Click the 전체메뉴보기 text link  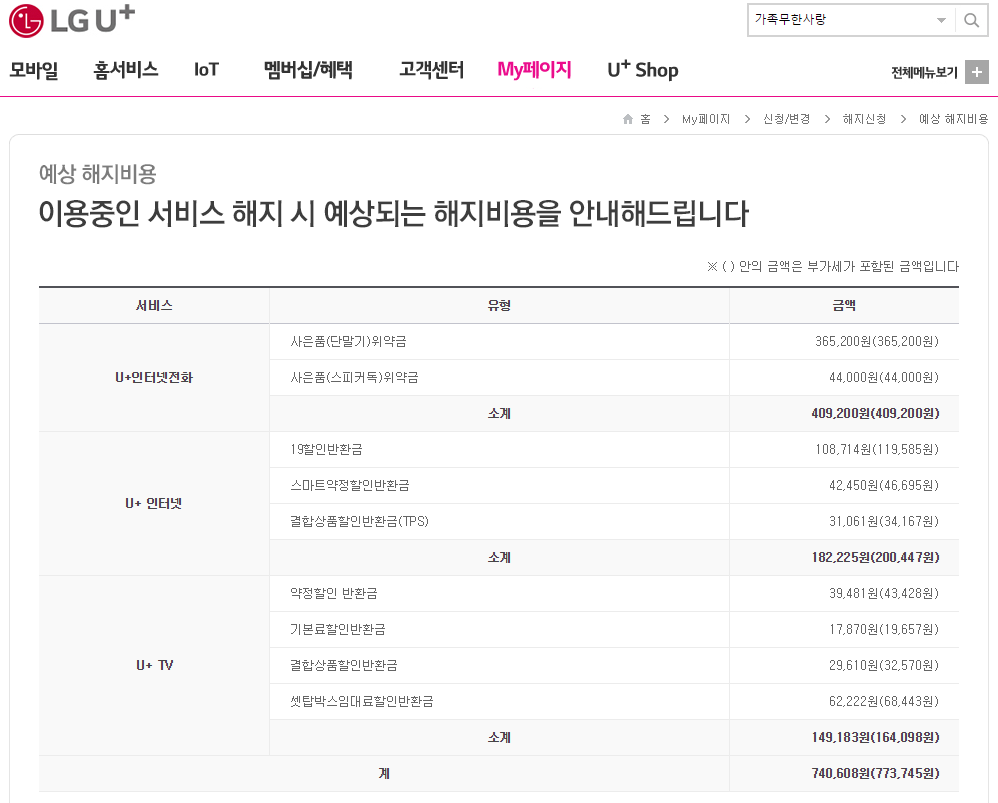click(x=924, y=72)
